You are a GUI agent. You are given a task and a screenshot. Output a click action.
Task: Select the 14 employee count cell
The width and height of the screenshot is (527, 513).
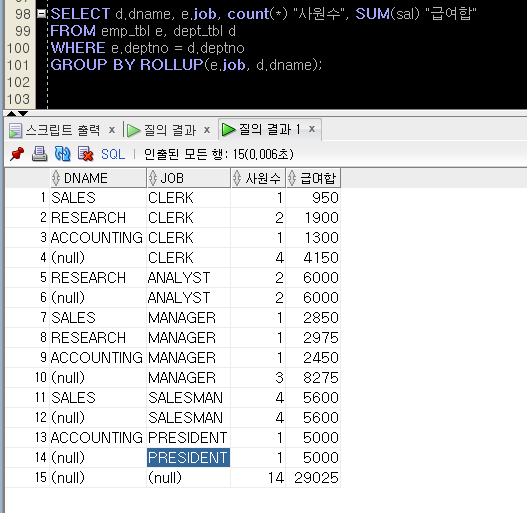[258, 478]
